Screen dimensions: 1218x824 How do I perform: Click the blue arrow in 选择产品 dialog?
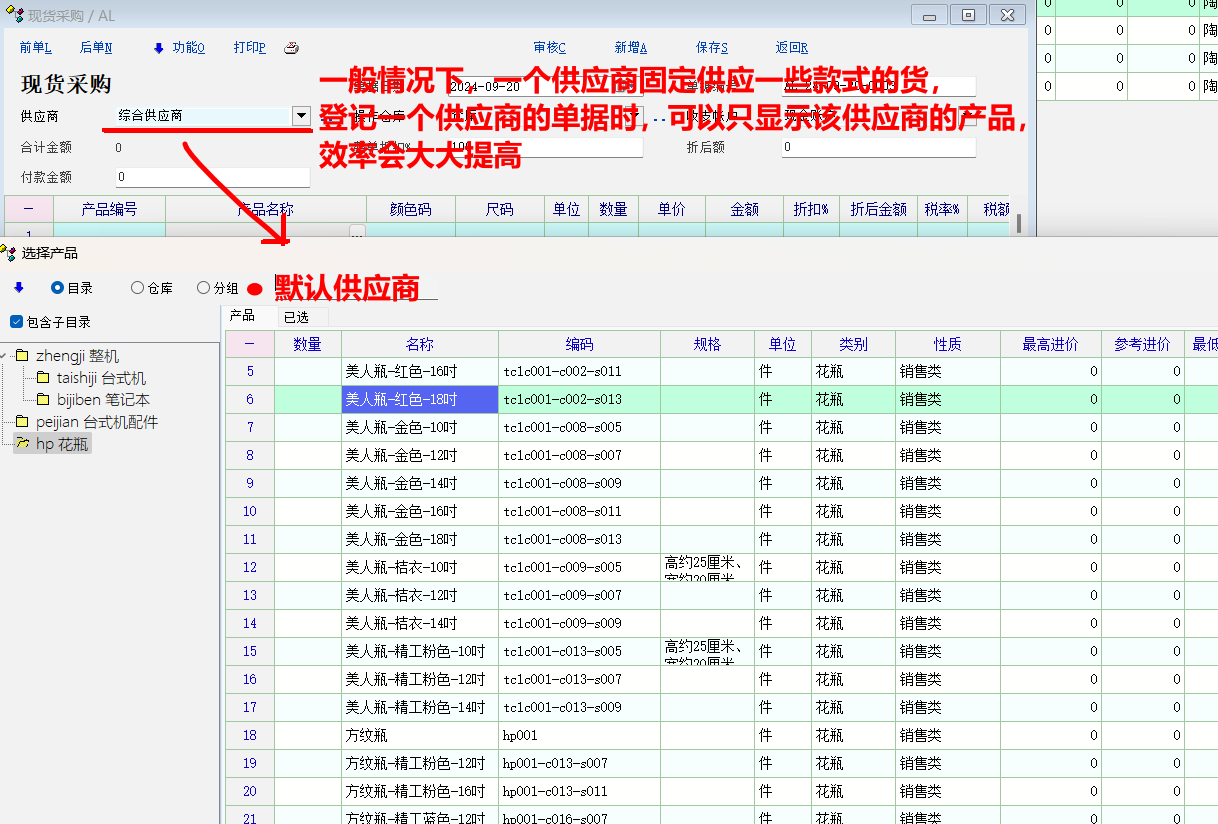pos(18,288)
